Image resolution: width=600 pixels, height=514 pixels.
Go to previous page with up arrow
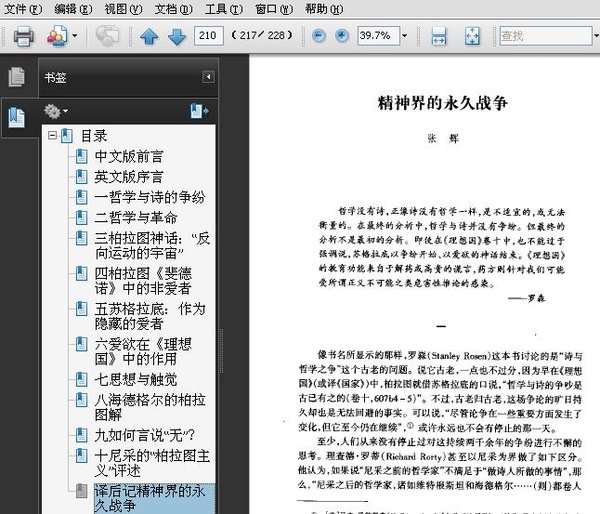[149, 36]
